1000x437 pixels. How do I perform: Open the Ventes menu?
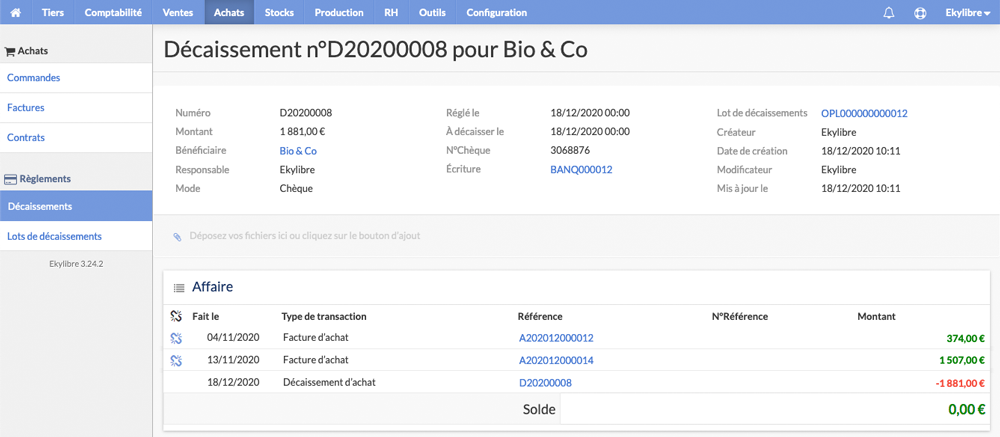(x=178, y=12)
